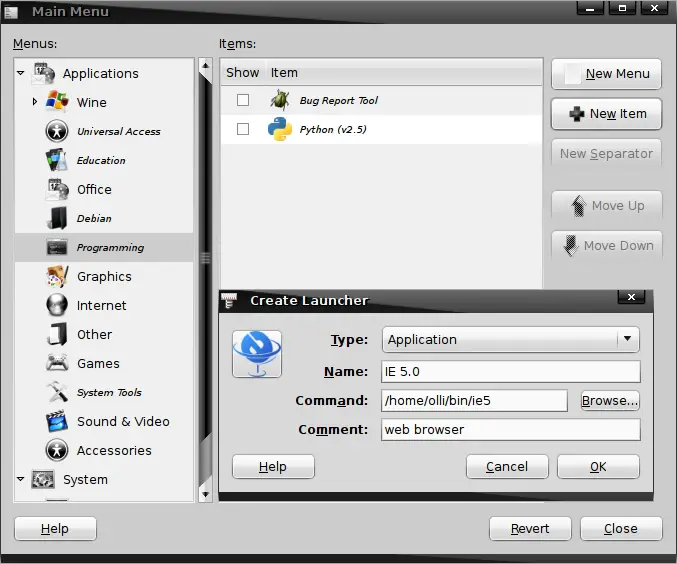Click the Move Up button
The height and width of the screenshot is (564, 677).
pos(606,206)
